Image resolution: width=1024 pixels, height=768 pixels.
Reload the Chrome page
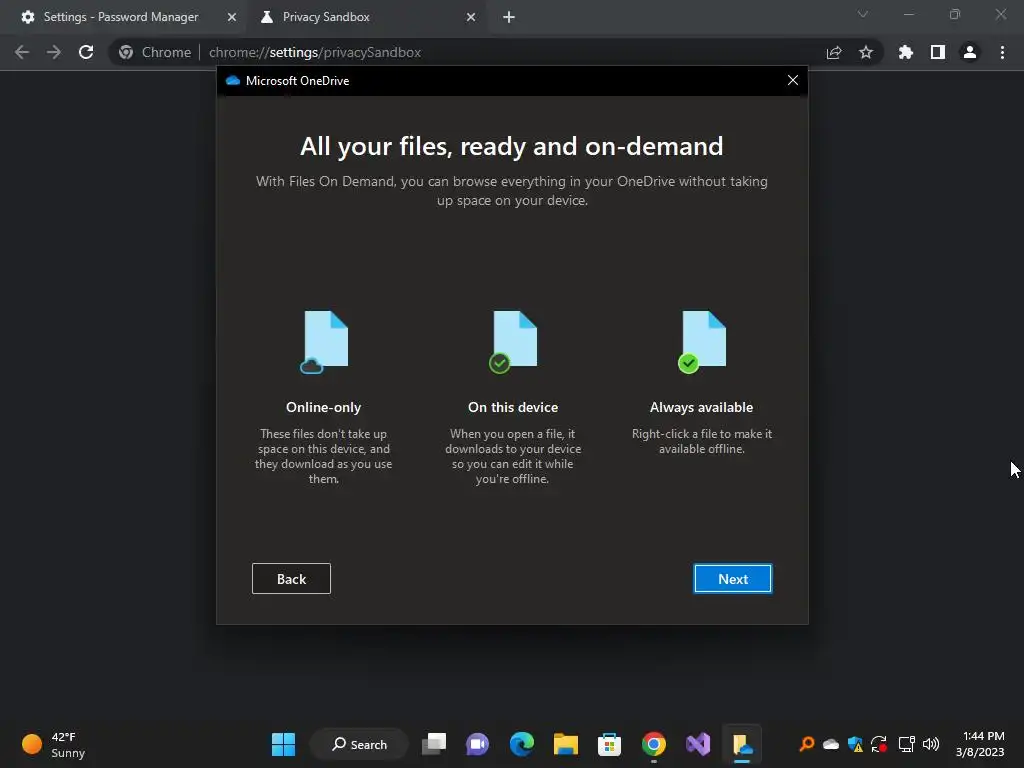click(86, 52)
